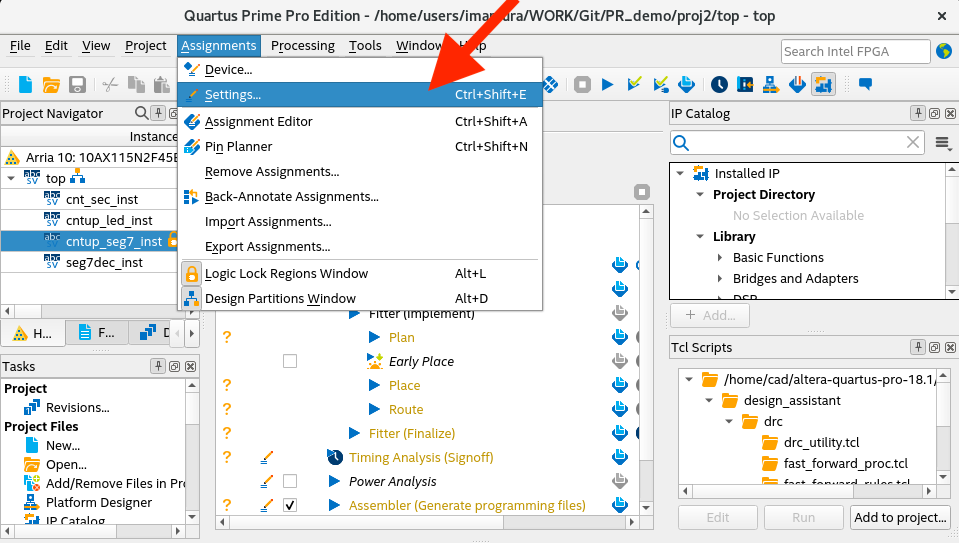
Task: Toggle the Early Place checkbox
Action: coord(290,361)
